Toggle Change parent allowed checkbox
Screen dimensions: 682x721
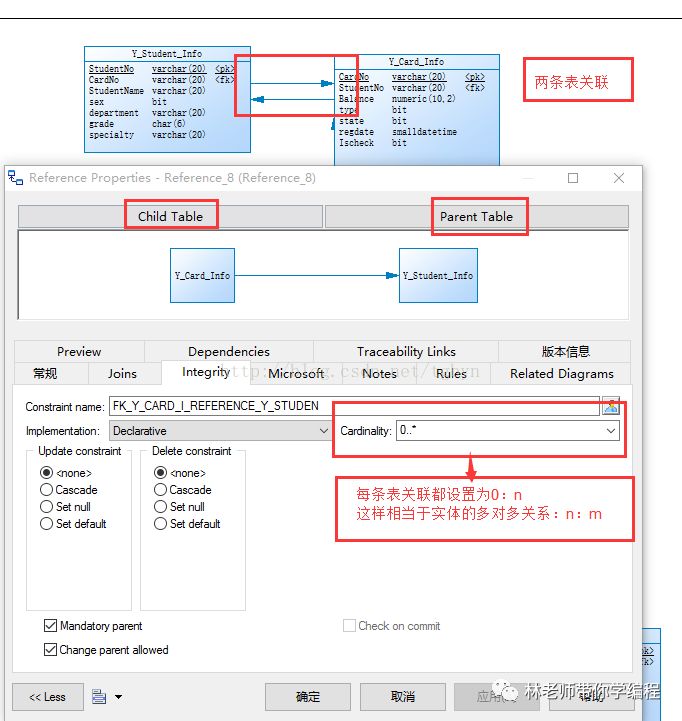coord(51,649)
